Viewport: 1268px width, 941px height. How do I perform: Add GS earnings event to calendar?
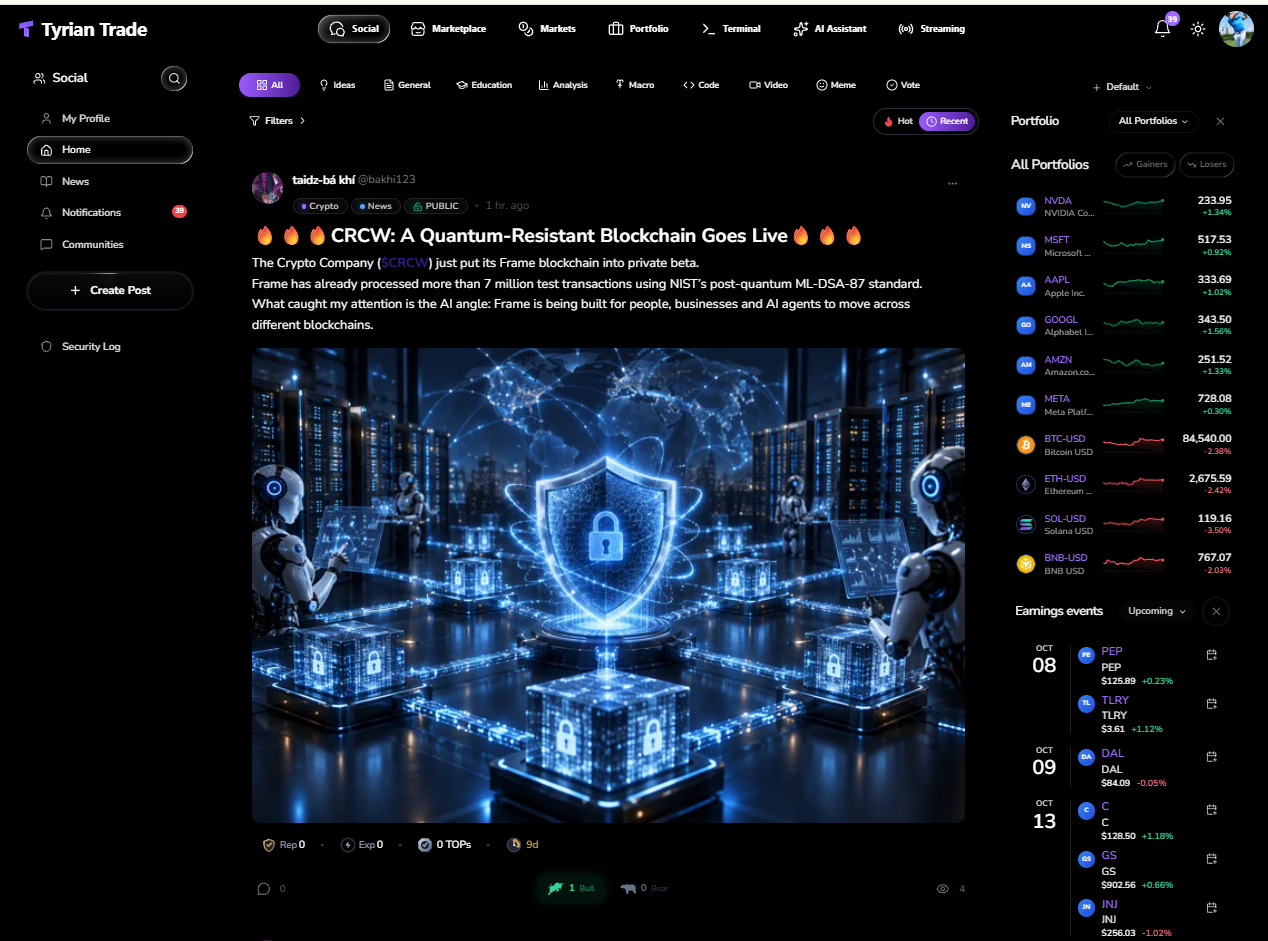point(1211,859)
